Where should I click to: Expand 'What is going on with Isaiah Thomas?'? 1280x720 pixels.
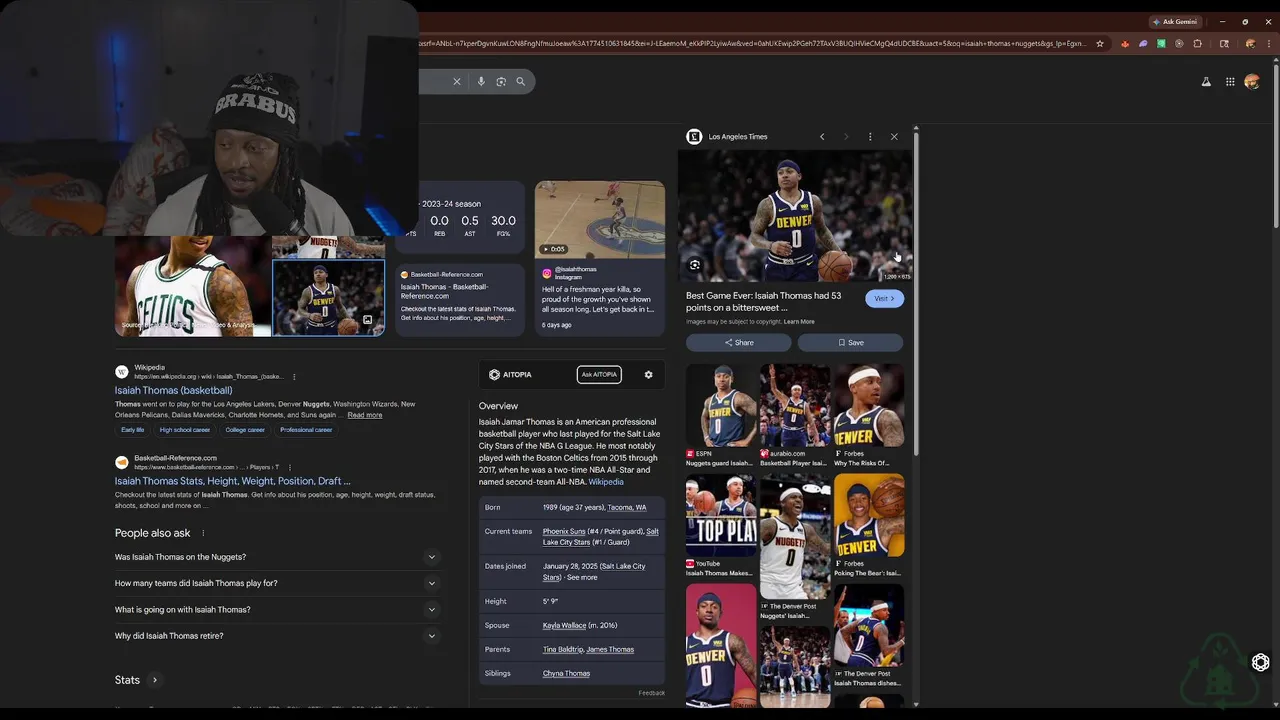coord(277,609)
